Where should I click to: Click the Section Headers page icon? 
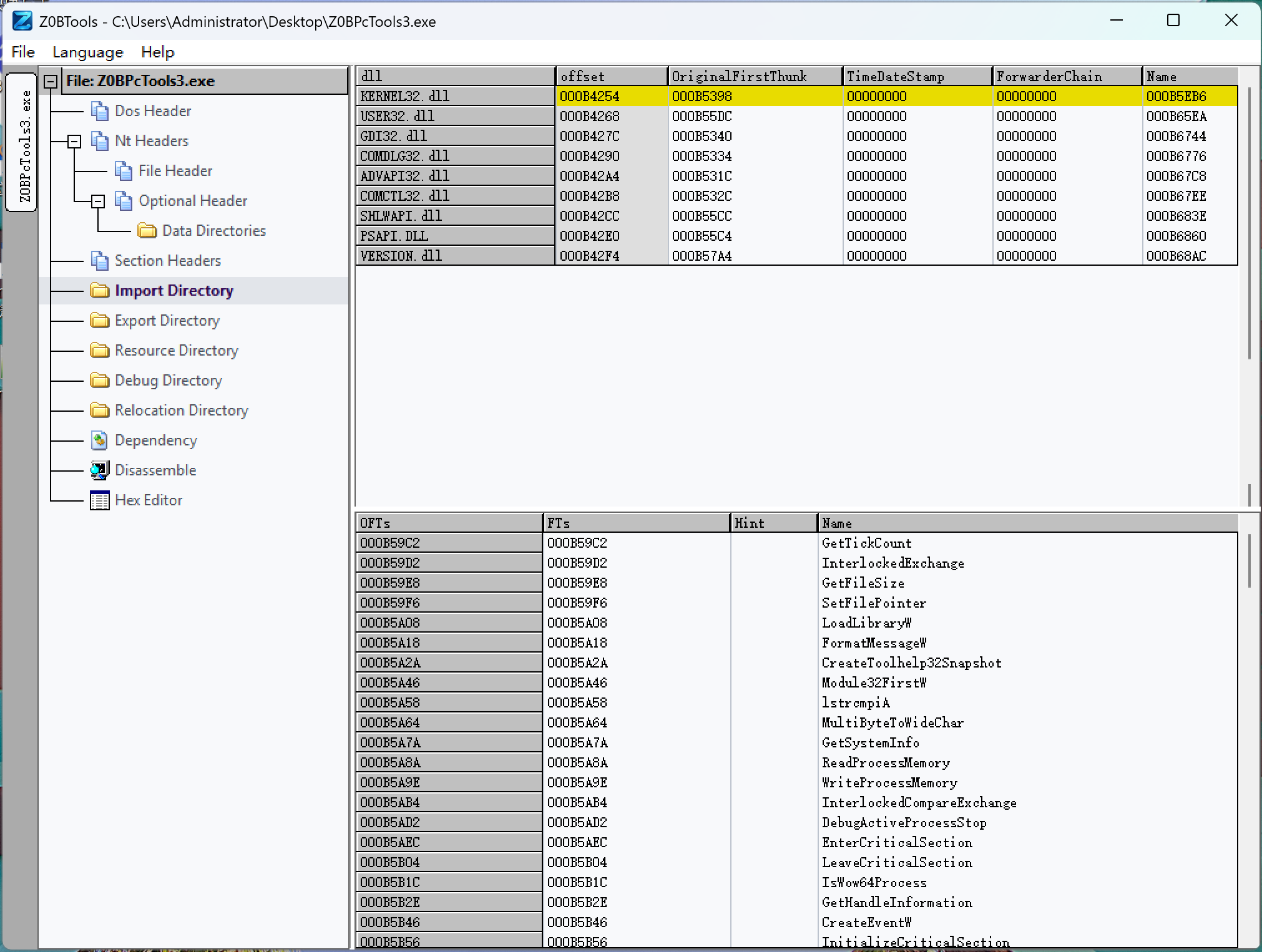[100, 261]
